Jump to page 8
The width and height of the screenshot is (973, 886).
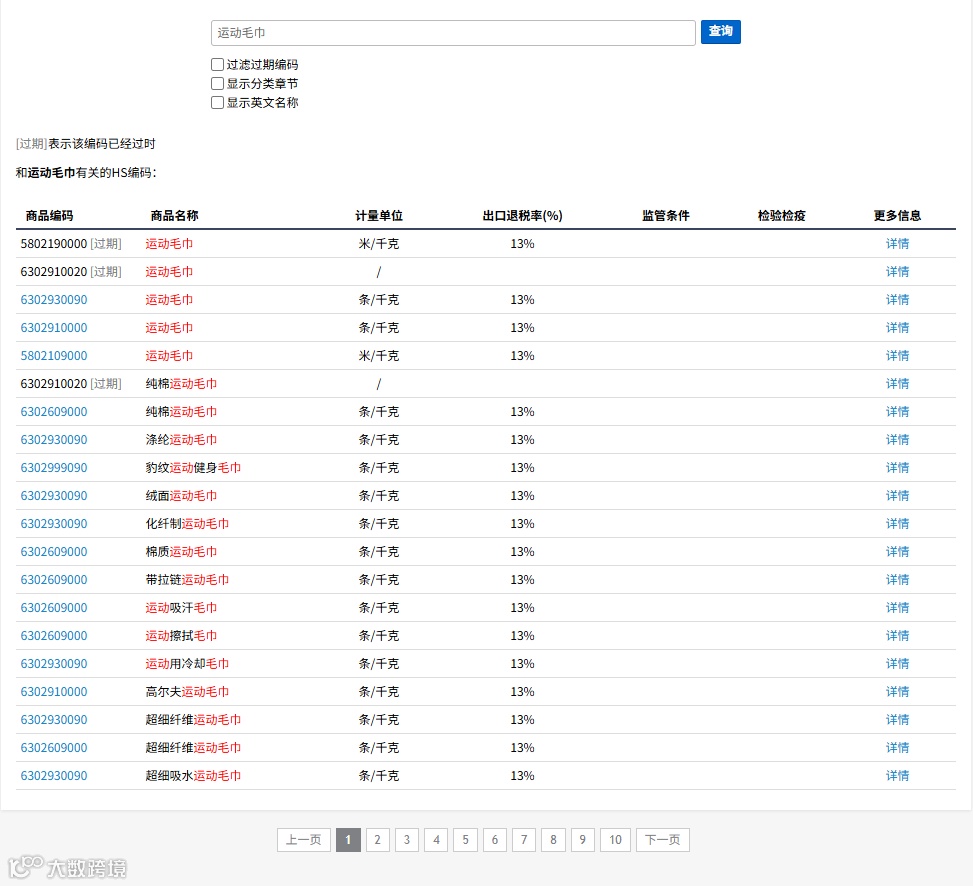point(553,840)
